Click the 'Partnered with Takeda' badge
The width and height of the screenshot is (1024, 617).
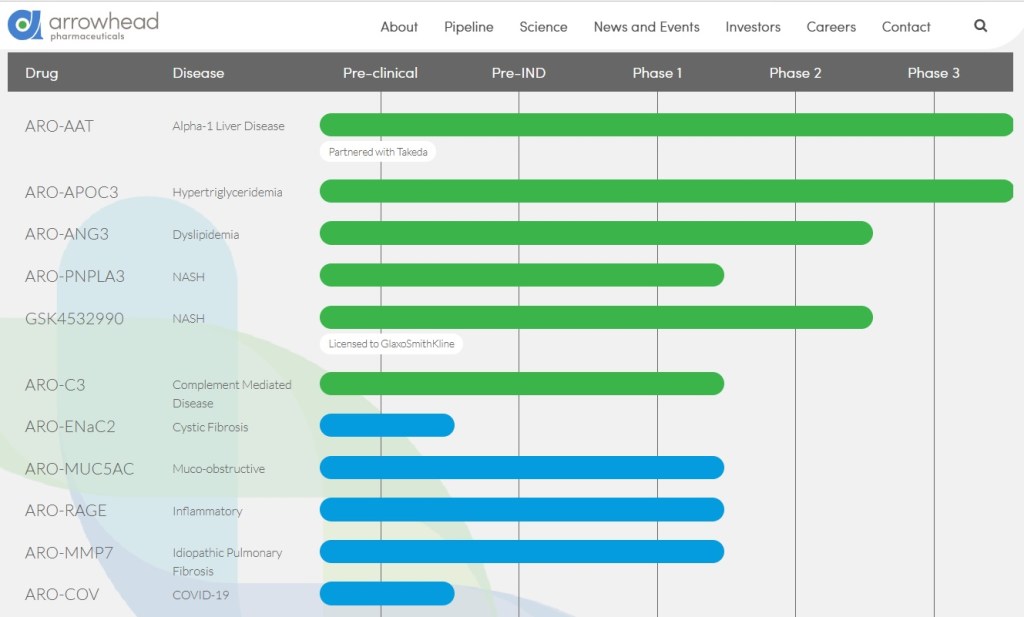pyautogui.click(x=378, y=152)
